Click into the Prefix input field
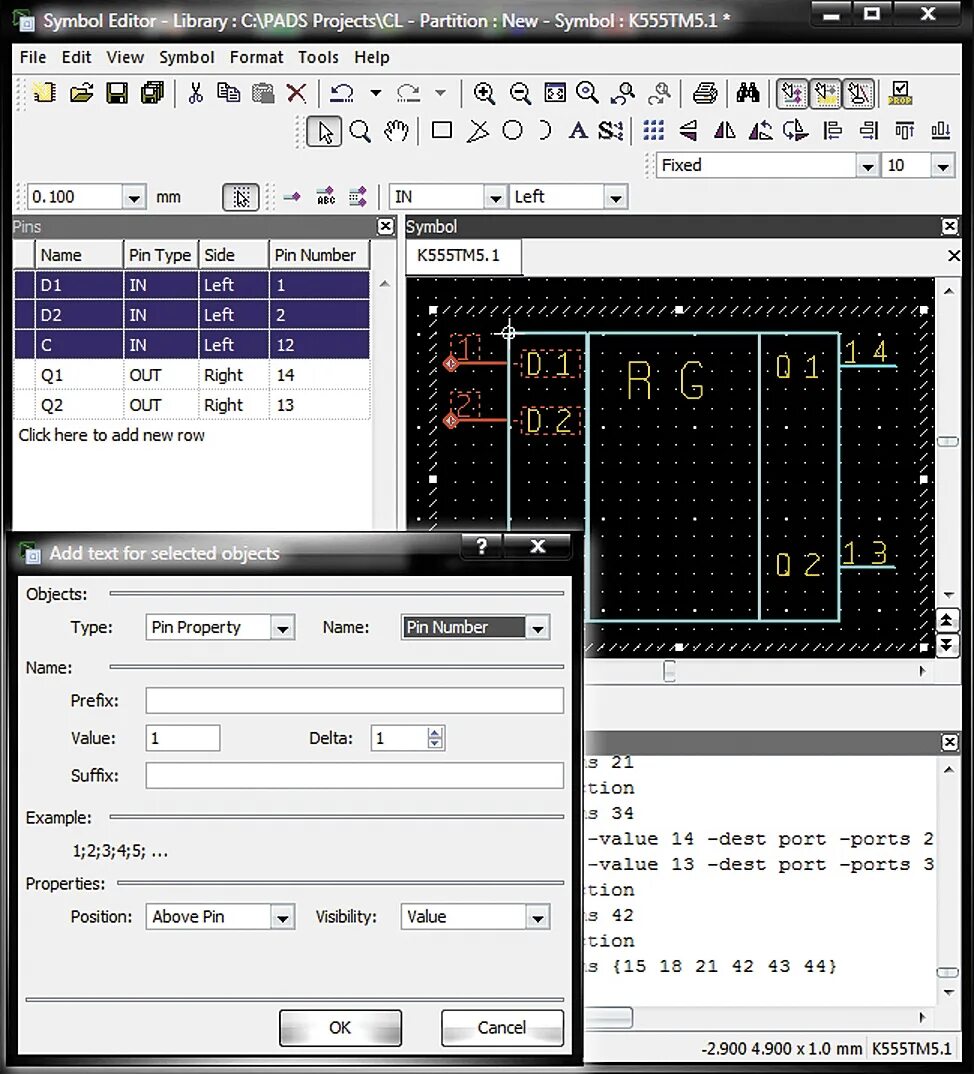974x1074 pixels. pos(354,701)
